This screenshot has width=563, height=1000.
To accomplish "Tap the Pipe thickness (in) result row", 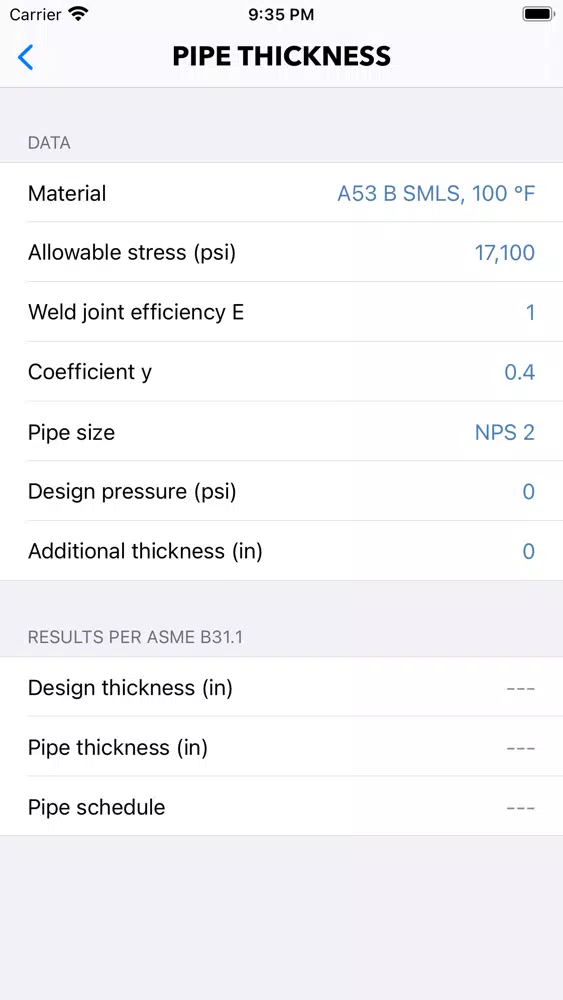I will pyautogui.click(x=281, y=747).
